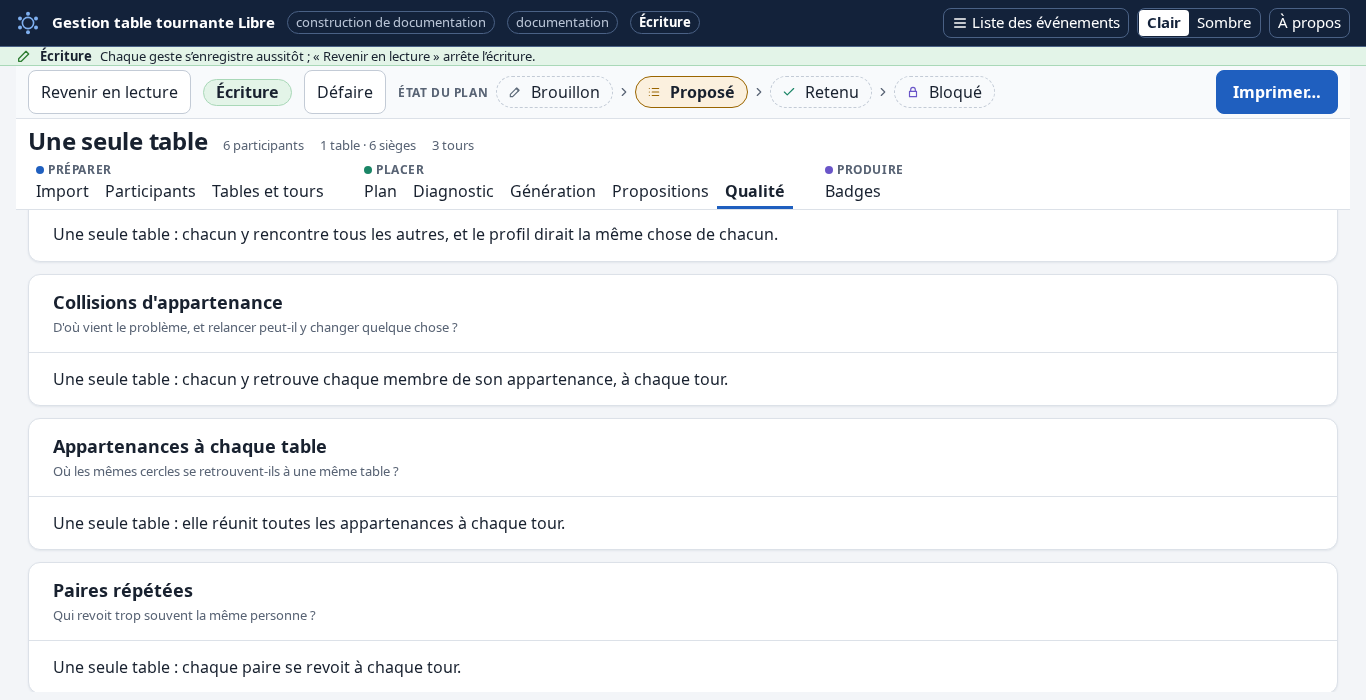This screenshot has height=700, width=1366.
Task: Click the pencil icon in the Écriture banner
Action: pos(24,56)
